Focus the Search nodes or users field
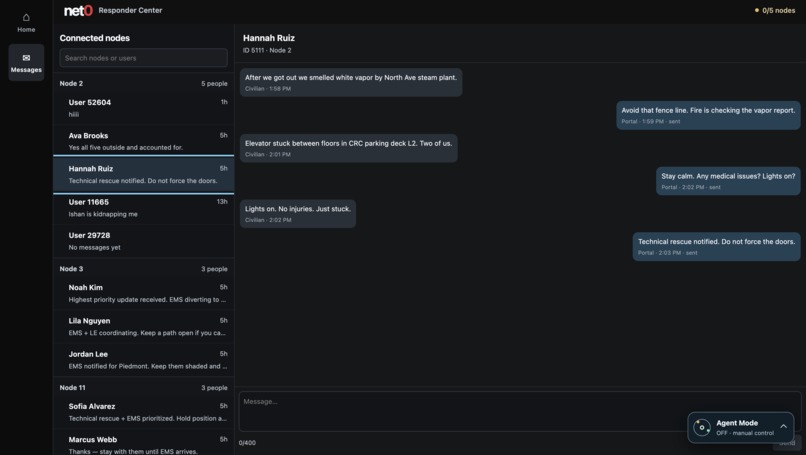Image resolution: width=806 pixels, height=455 pixels. point(143,58)
